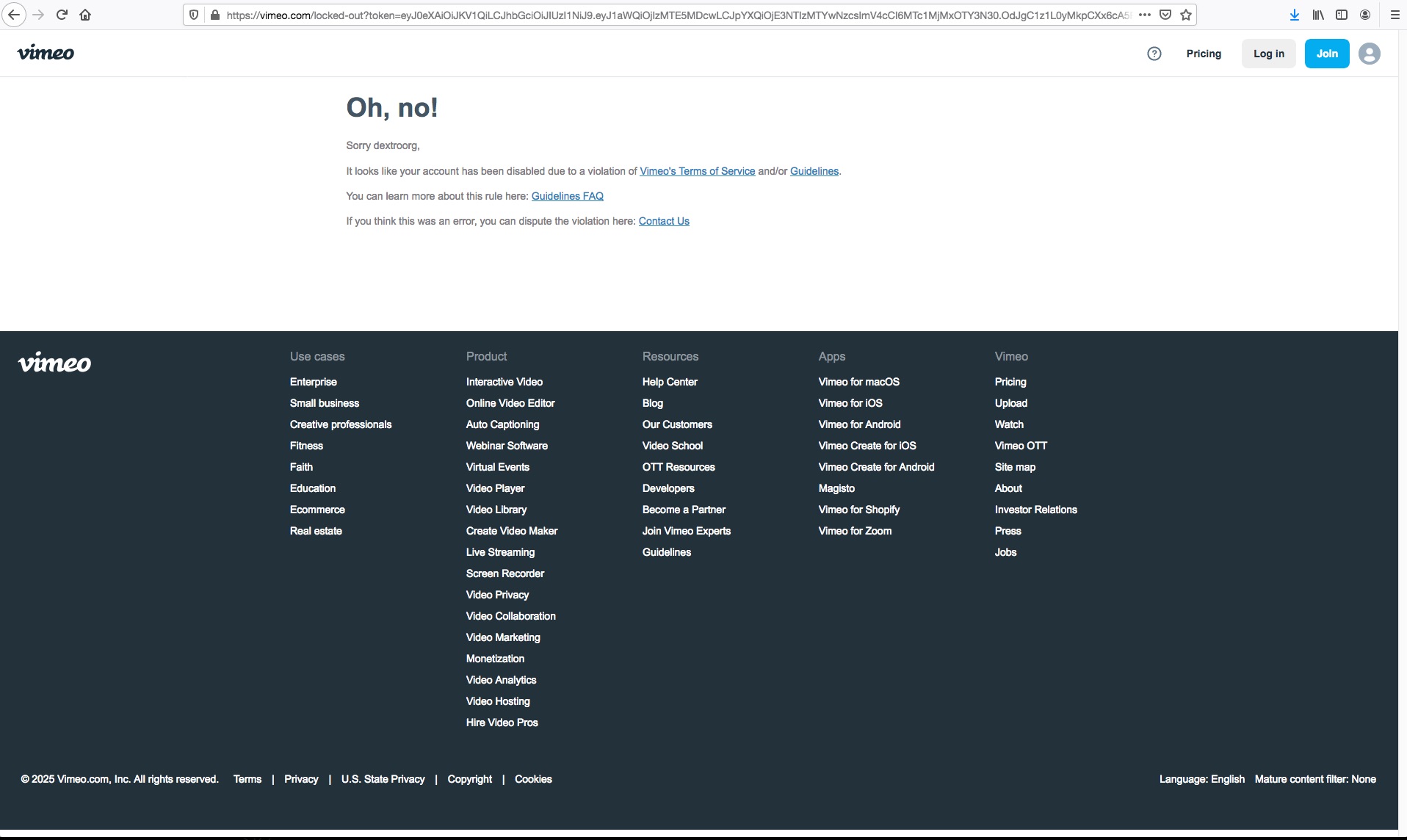Open Live Streaming link
1407x840 pixels.
pos(500,552)
